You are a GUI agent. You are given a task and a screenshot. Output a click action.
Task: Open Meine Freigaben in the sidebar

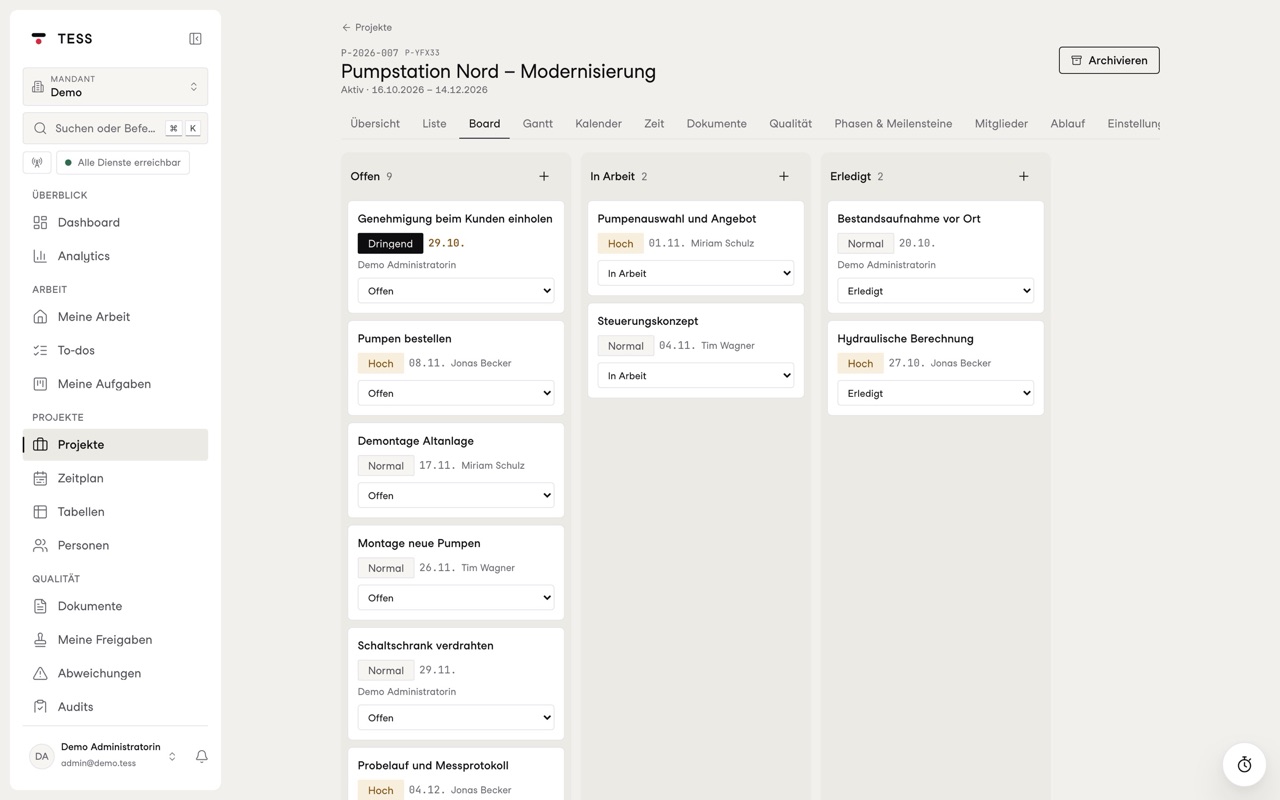click(115, 640)
